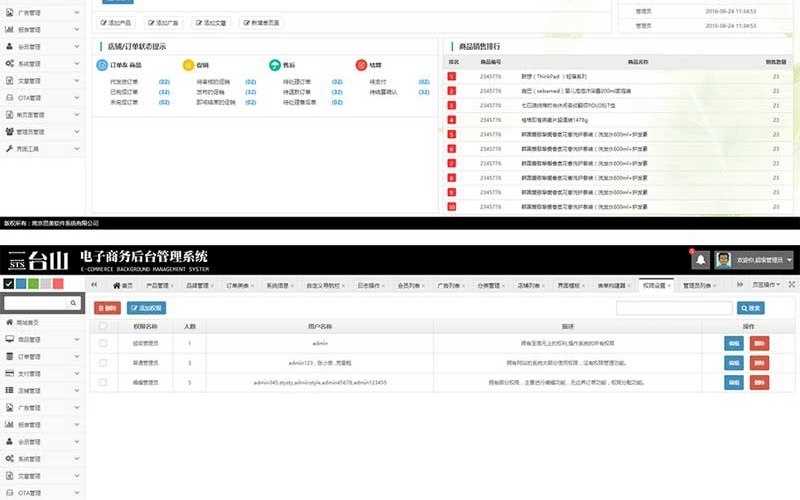Click the 会员管理 person icon in lower sidebar

point(9,441)
